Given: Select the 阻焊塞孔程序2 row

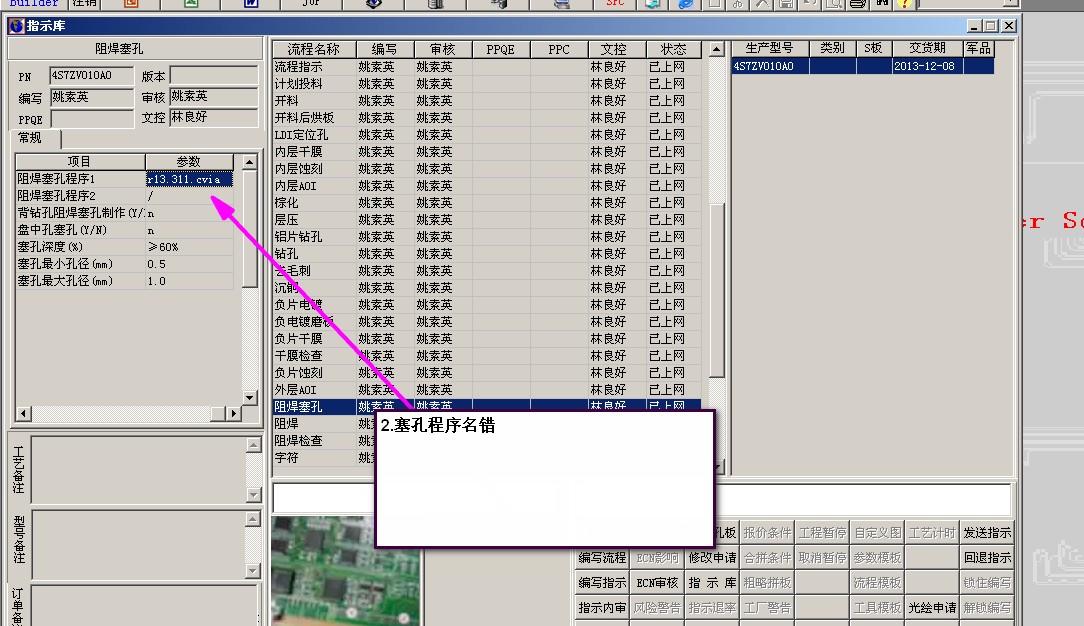Looking at the screenshot, I should pos(124,196).
